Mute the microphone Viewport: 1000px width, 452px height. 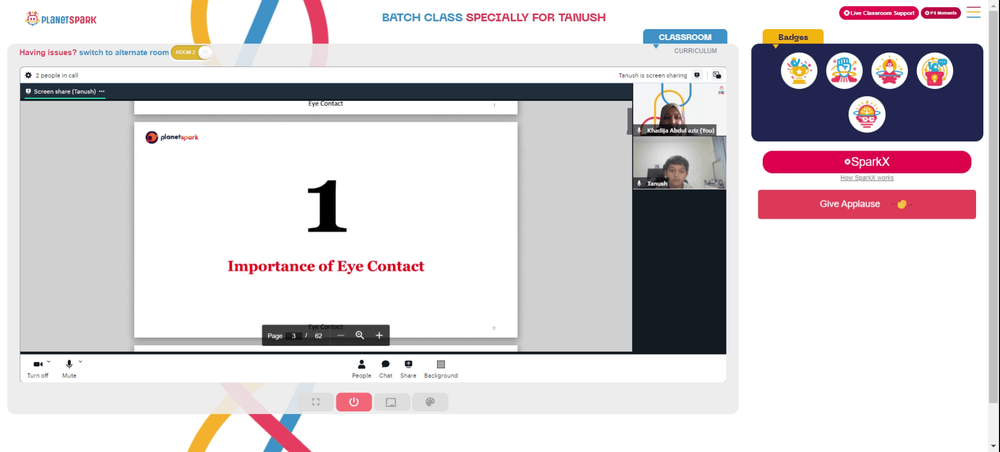(x=70, y=368)
